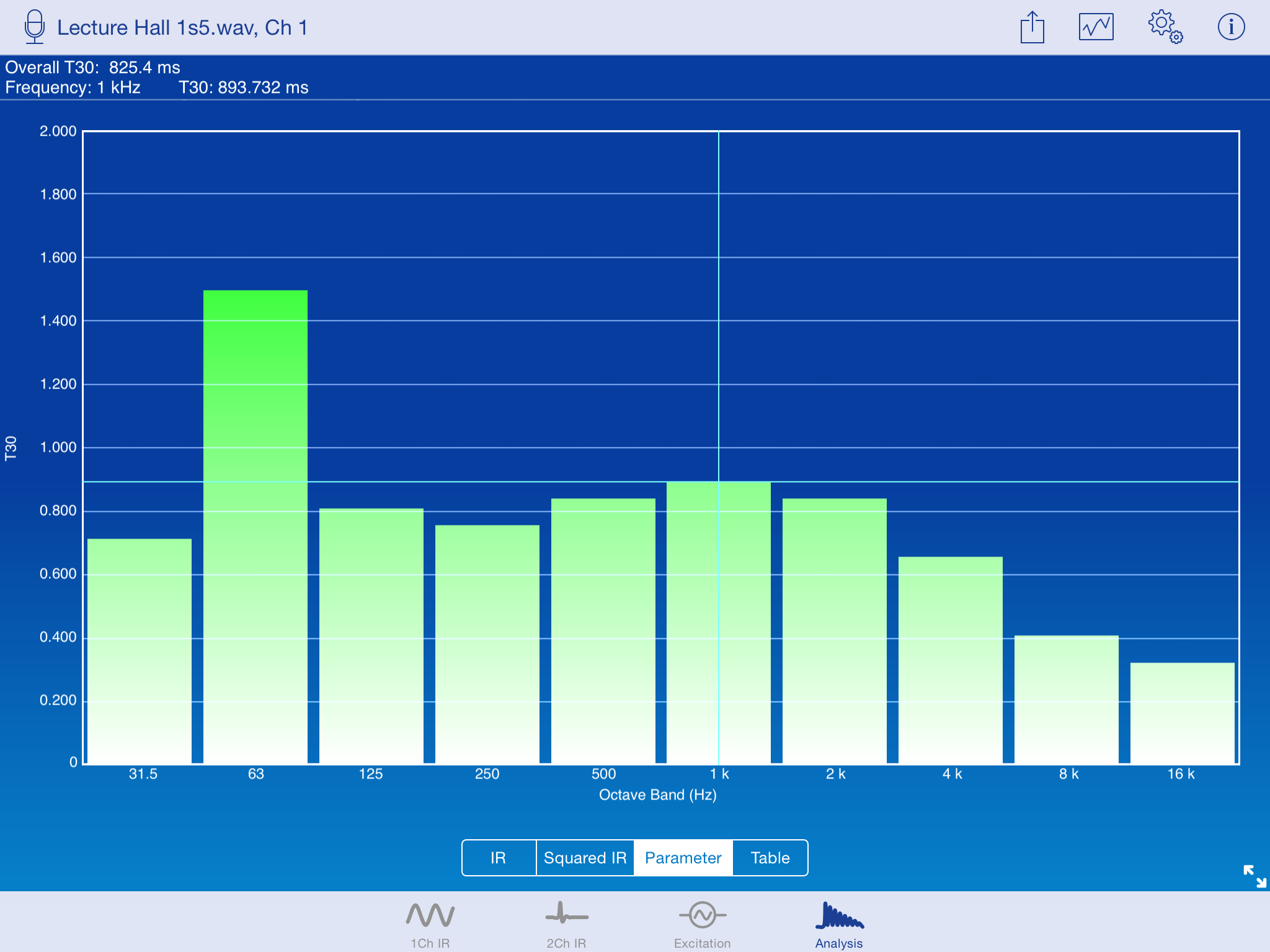Switch to the Table segment

pyautogui.click(x=770, y=858)
